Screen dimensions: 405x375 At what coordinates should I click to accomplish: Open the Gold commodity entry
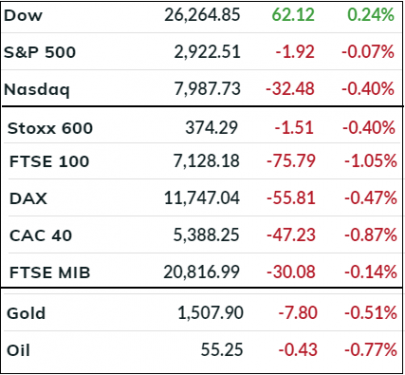click(x=26, y=313)
